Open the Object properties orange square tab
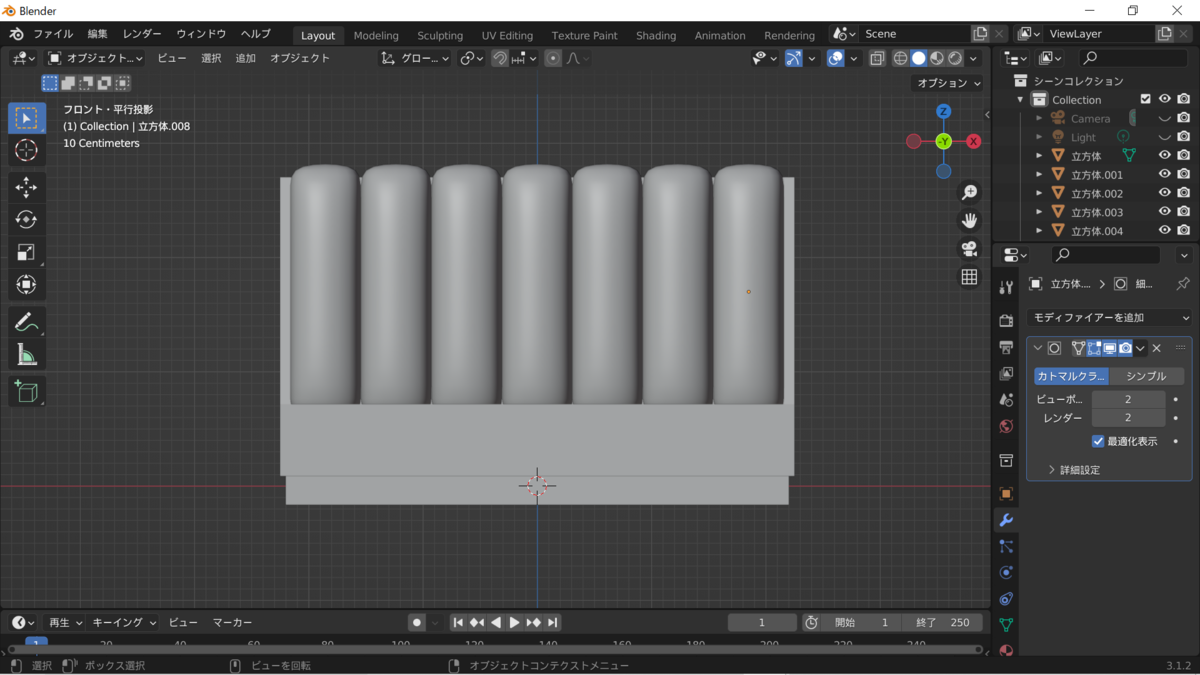 (x=1006, y=494)
